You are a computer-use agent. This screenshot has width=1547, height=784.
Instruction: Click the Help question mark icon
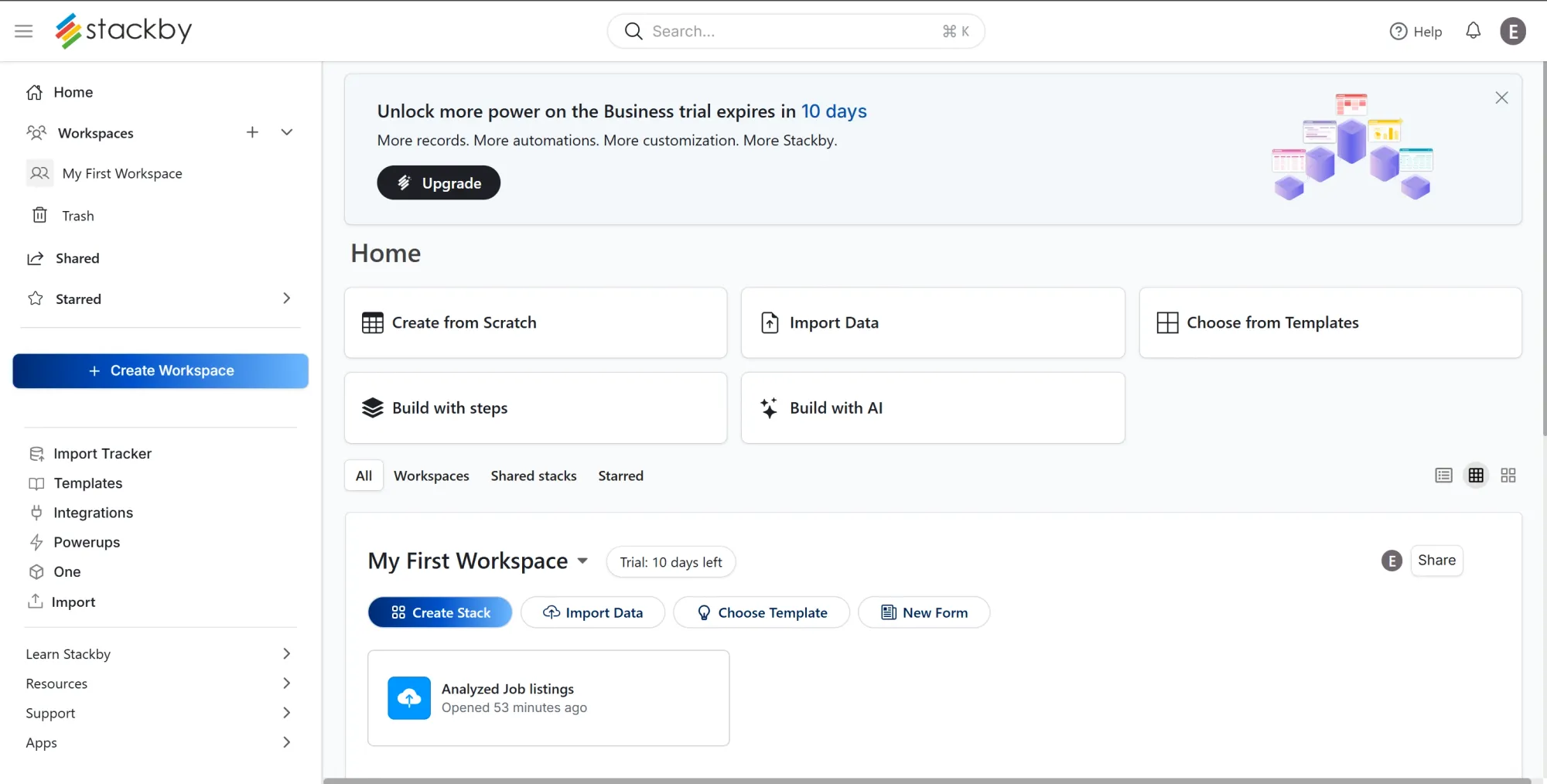pyautogui.click(x=1398, y=32)
